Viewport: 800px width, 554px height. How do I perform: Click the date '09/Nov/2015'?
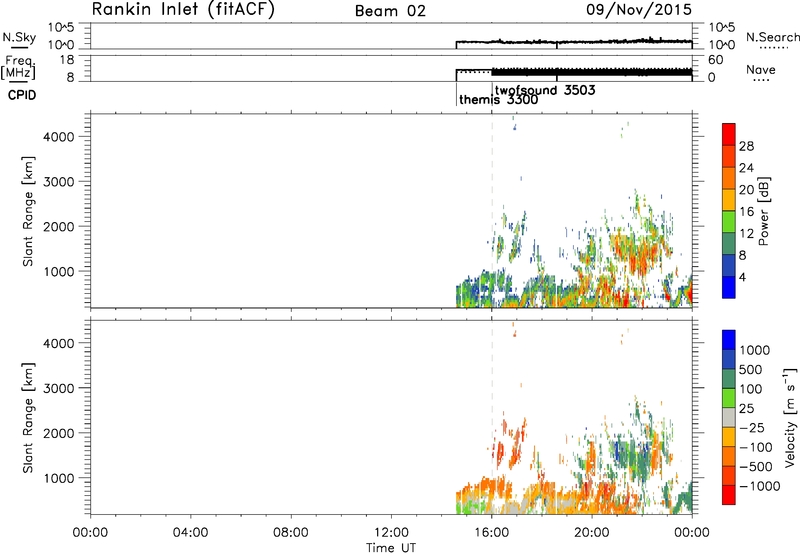(639, 9)
